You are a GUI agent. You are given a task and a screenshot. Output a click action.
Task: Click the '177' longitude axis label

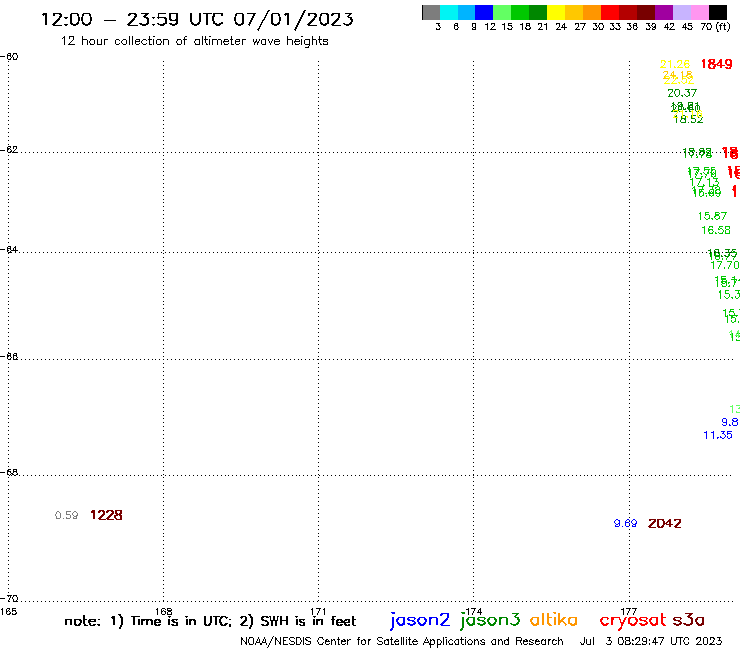pyautogui.click(x=629, y=612)
